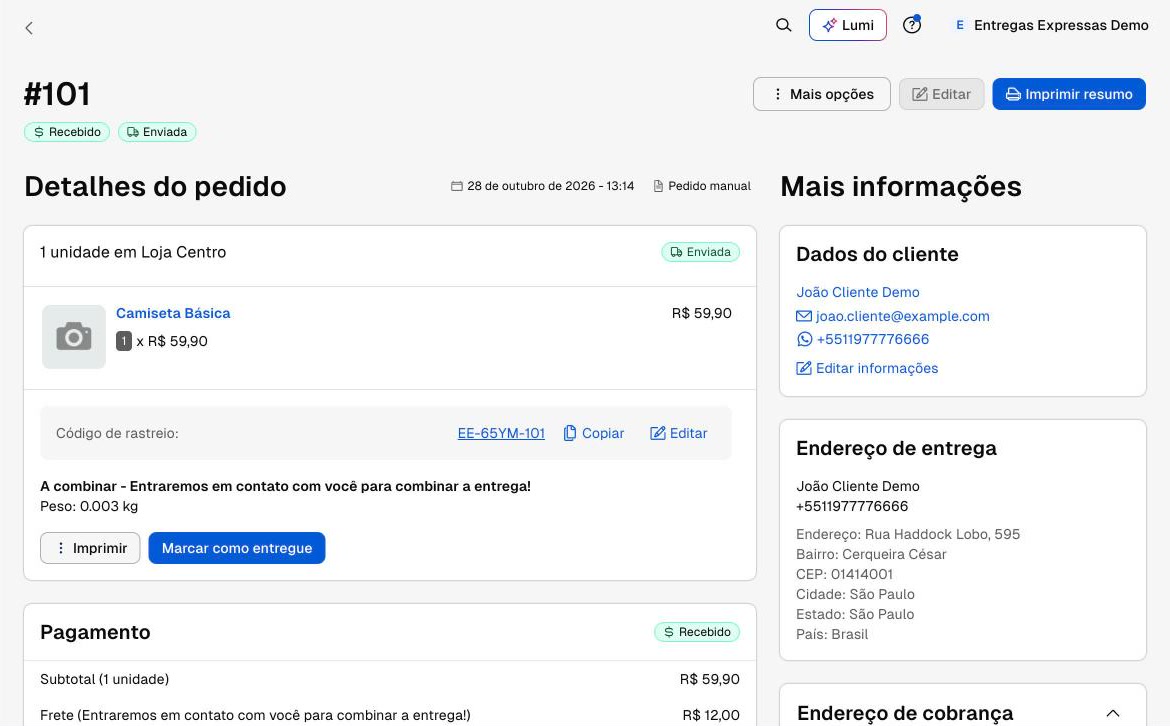
Task: Click the order number #101 heading
Action: pyautogui.click(x=57, y=95)
